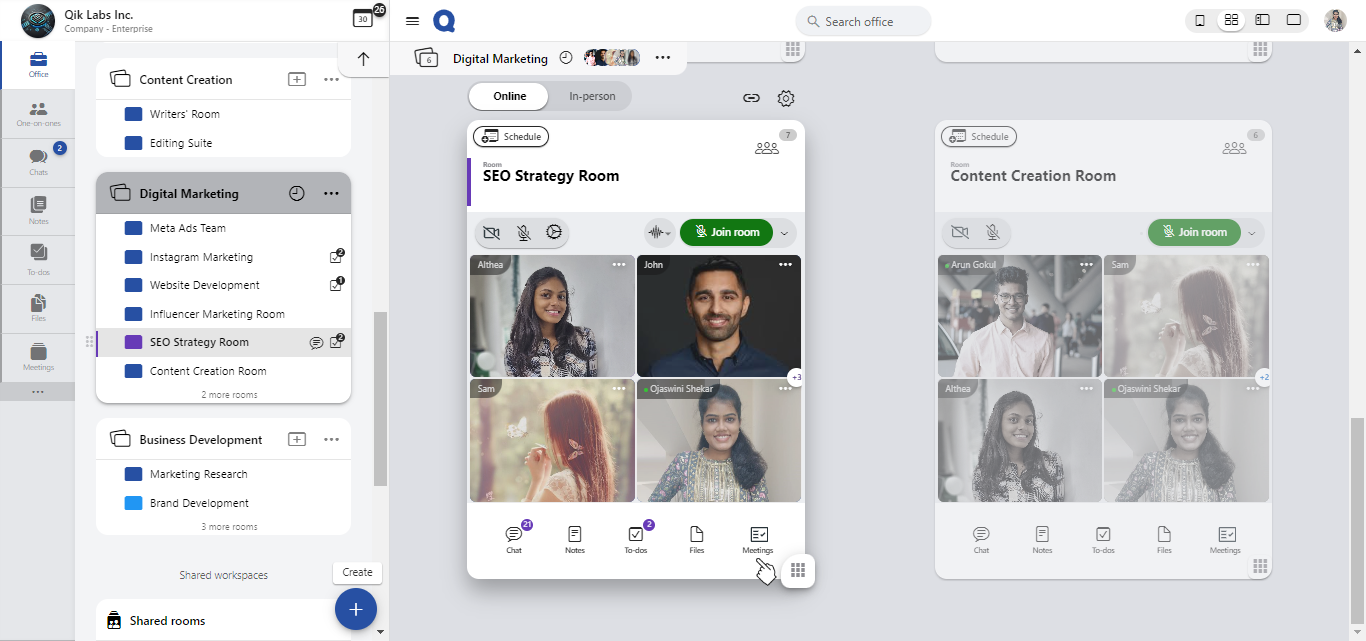
Task: Toggle camera in the SEO Strategy Room
Action: coord(491,232)
